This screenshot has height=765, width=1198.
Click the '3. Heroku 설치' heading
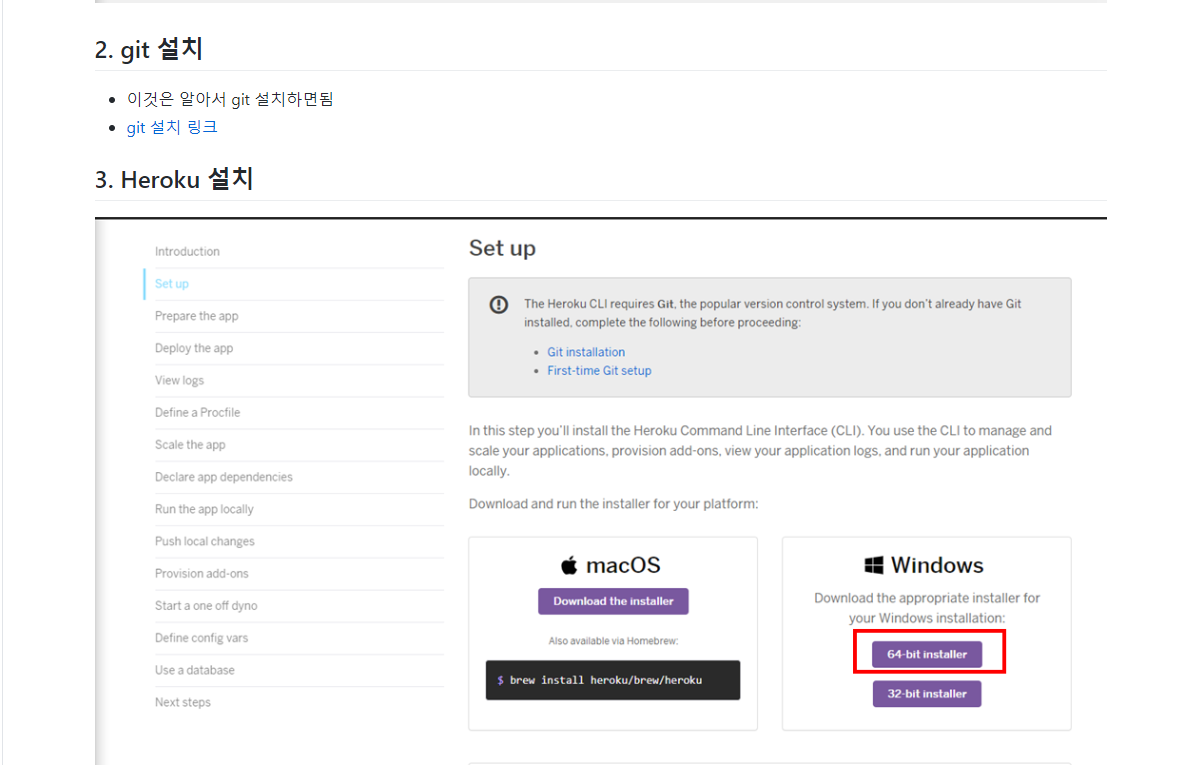point(174,179)
